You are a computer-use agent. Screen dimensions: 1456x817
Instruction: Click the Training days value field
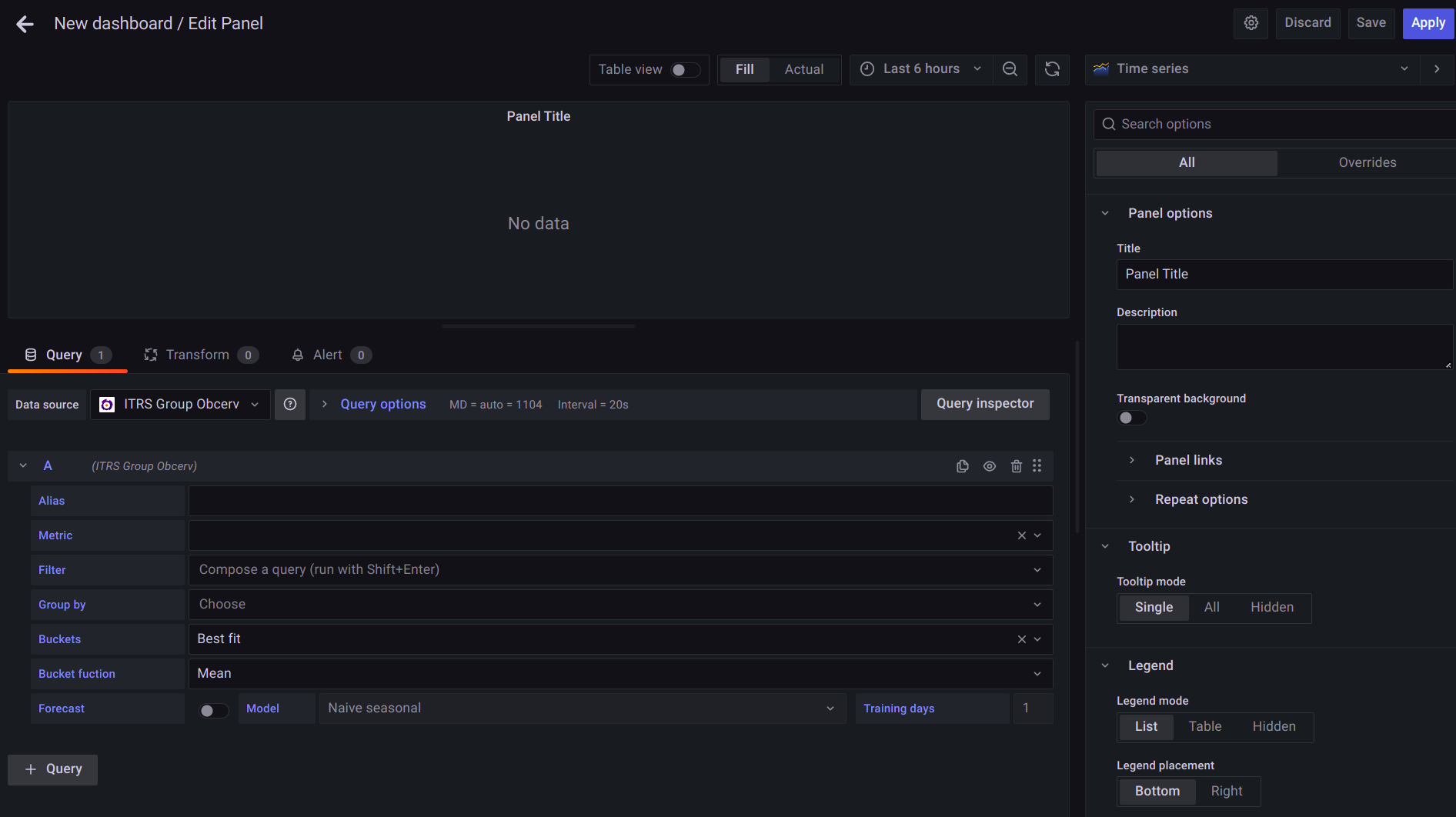(1033, 709)
